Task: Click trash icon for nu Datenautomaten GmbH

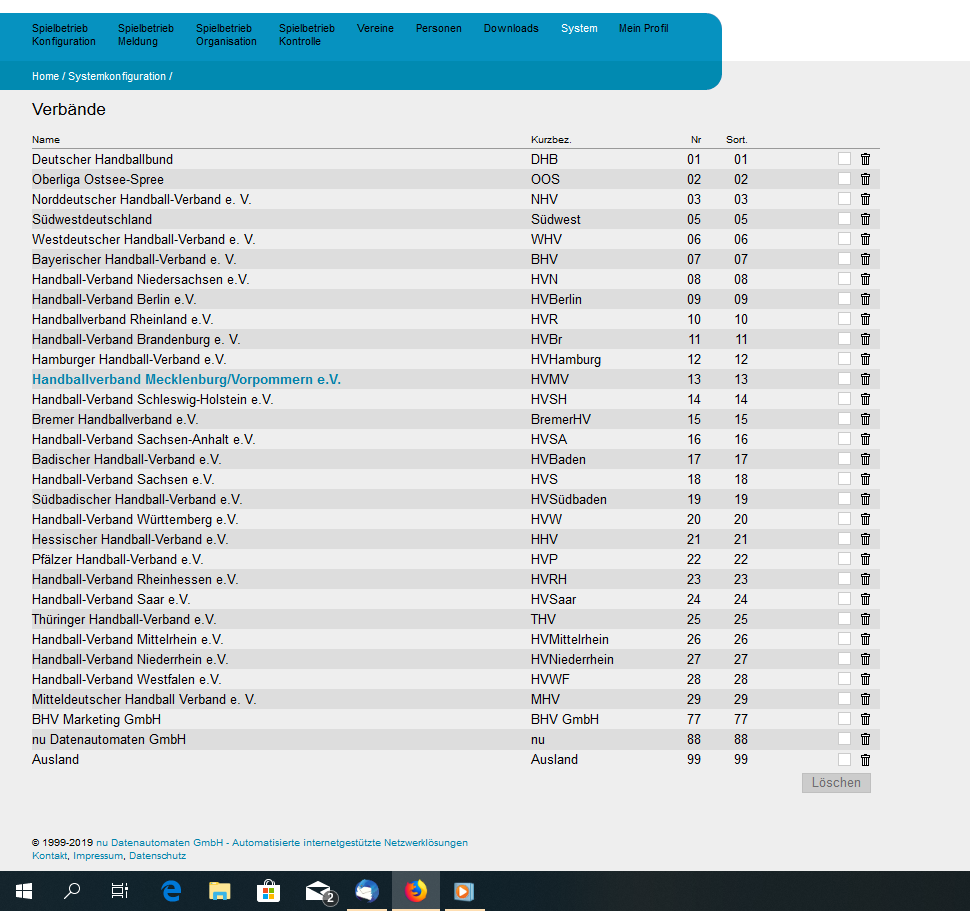Action: coord(865,739)
